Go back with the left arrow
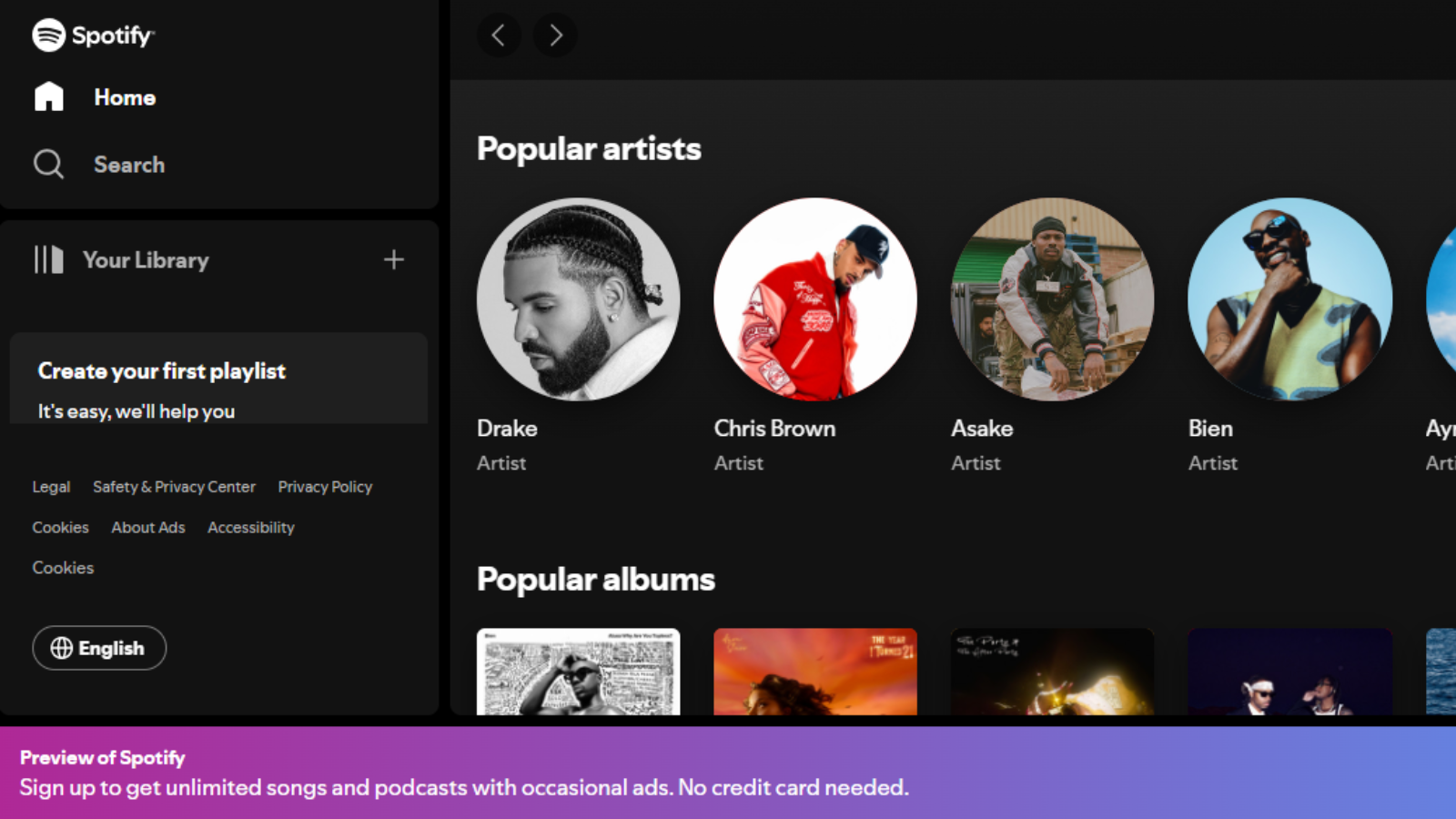 [499, 35]
